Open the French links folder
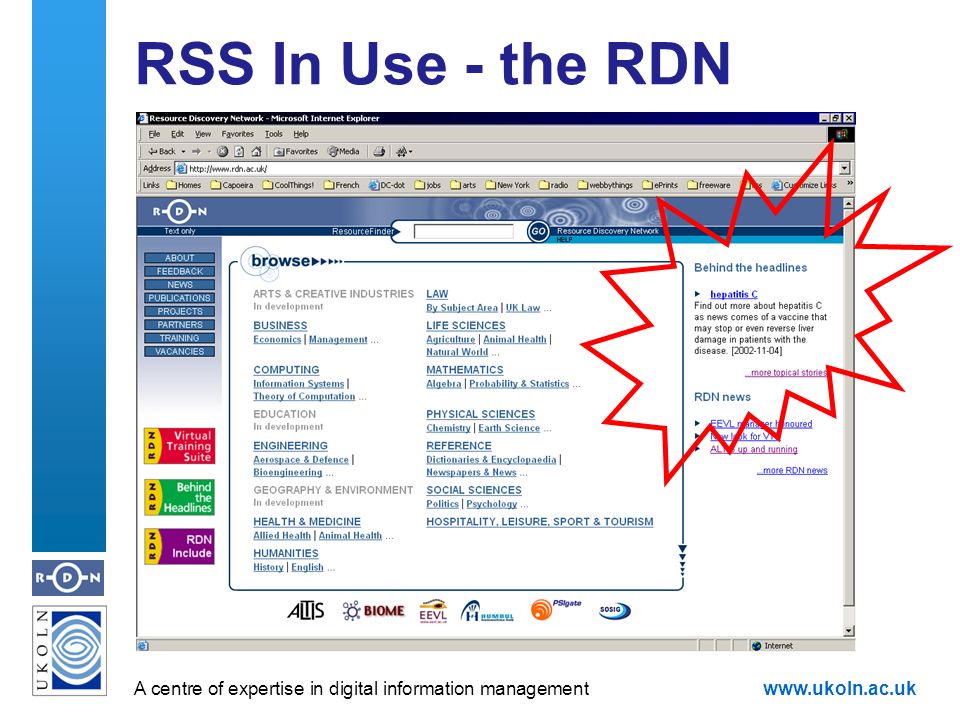960x720 pixels. (341, 185)
